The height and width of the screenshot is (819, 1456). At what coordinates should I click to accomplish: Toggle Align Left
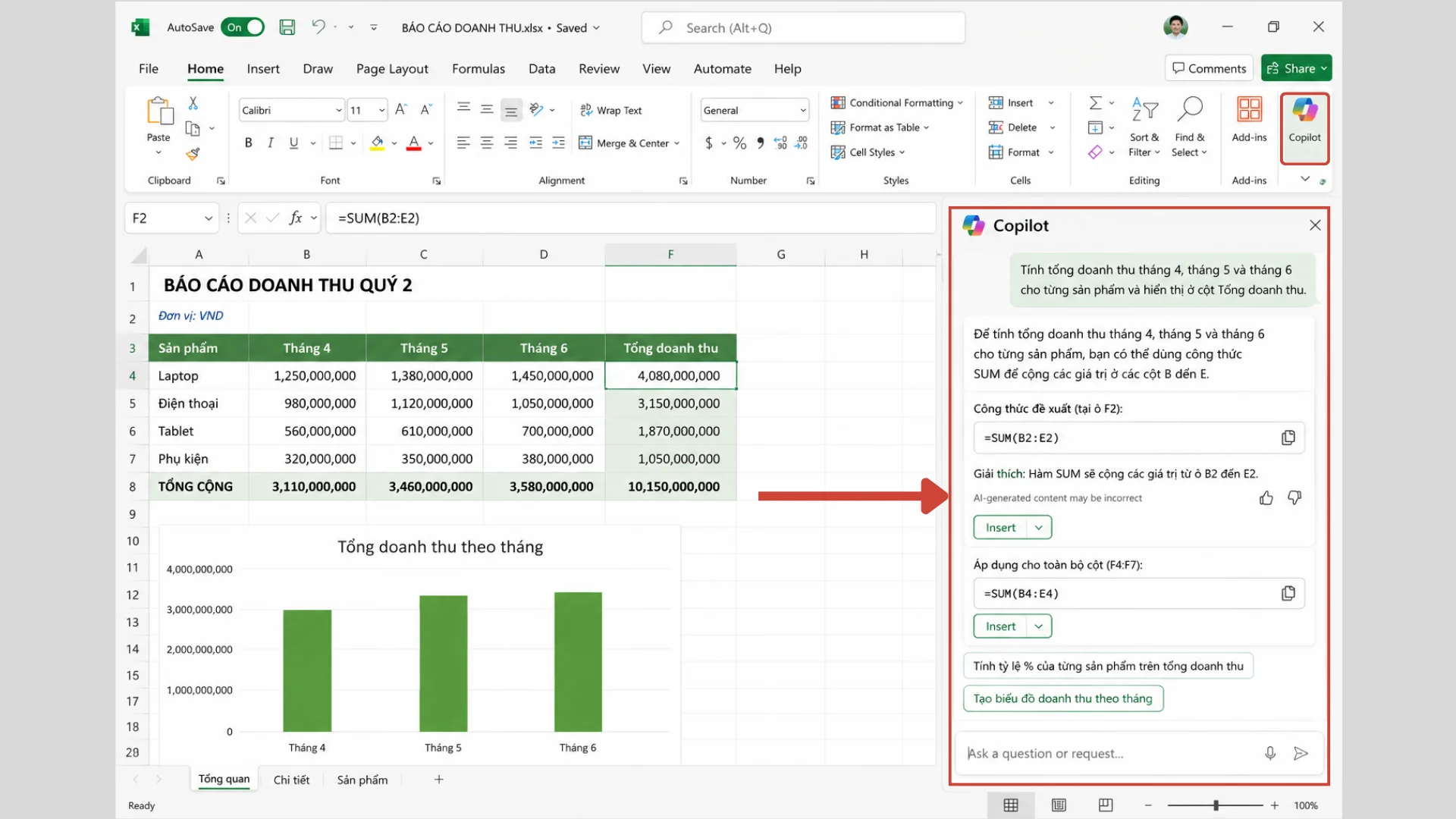[463, 143]
